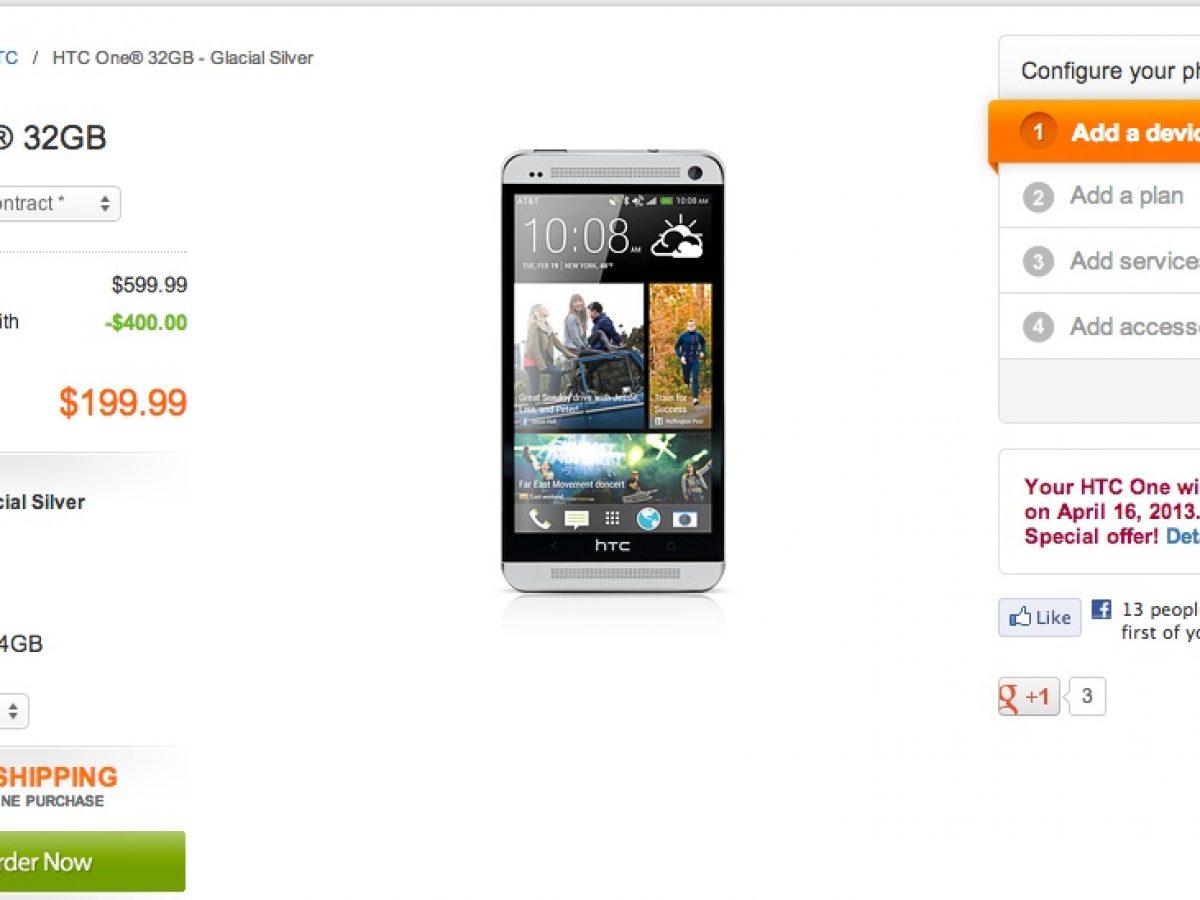Click the Google +1 button
This screenshot has height=900, width=1200.
coord(1029,697)
